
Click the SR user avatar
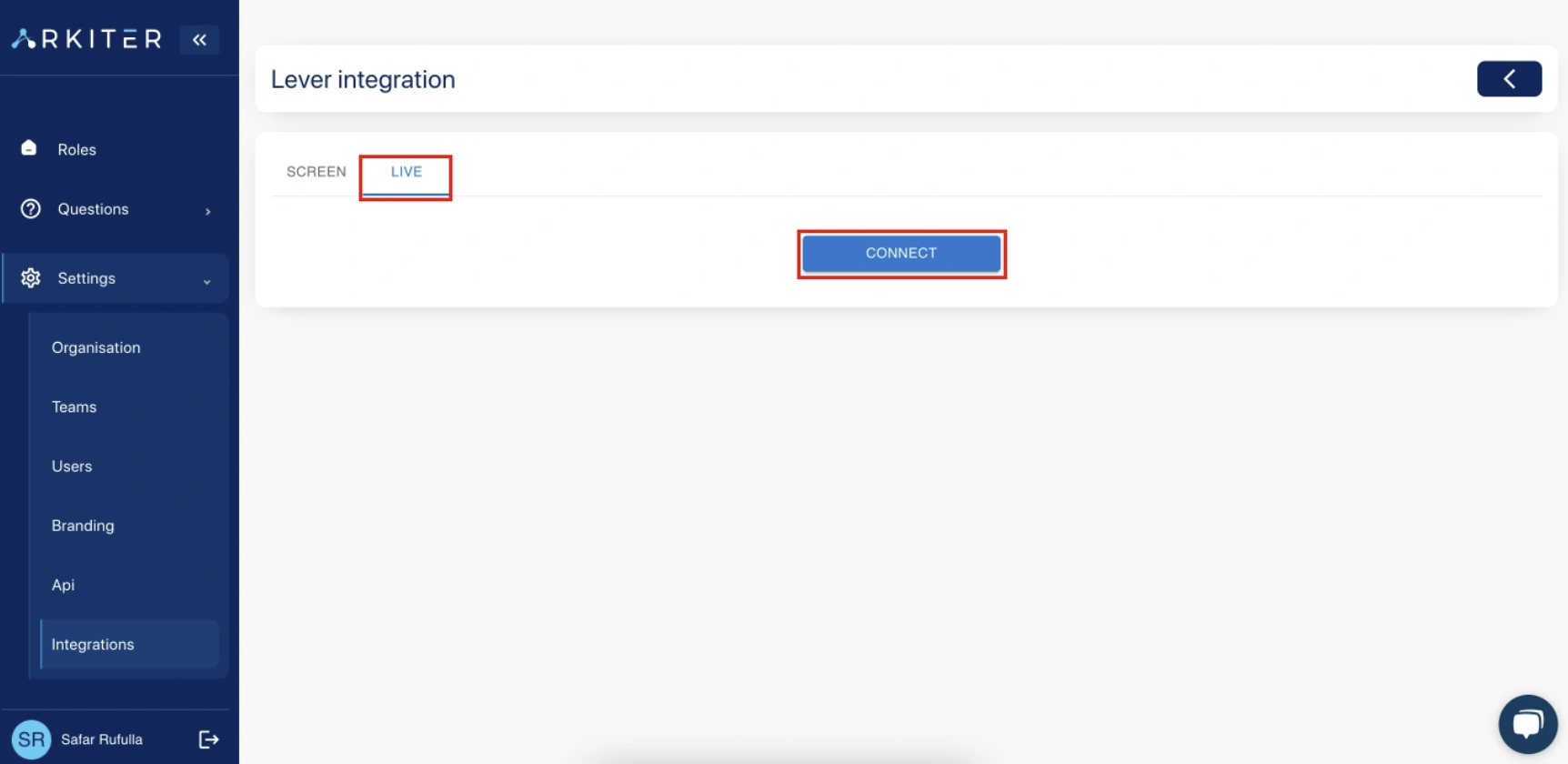point(31,739)
